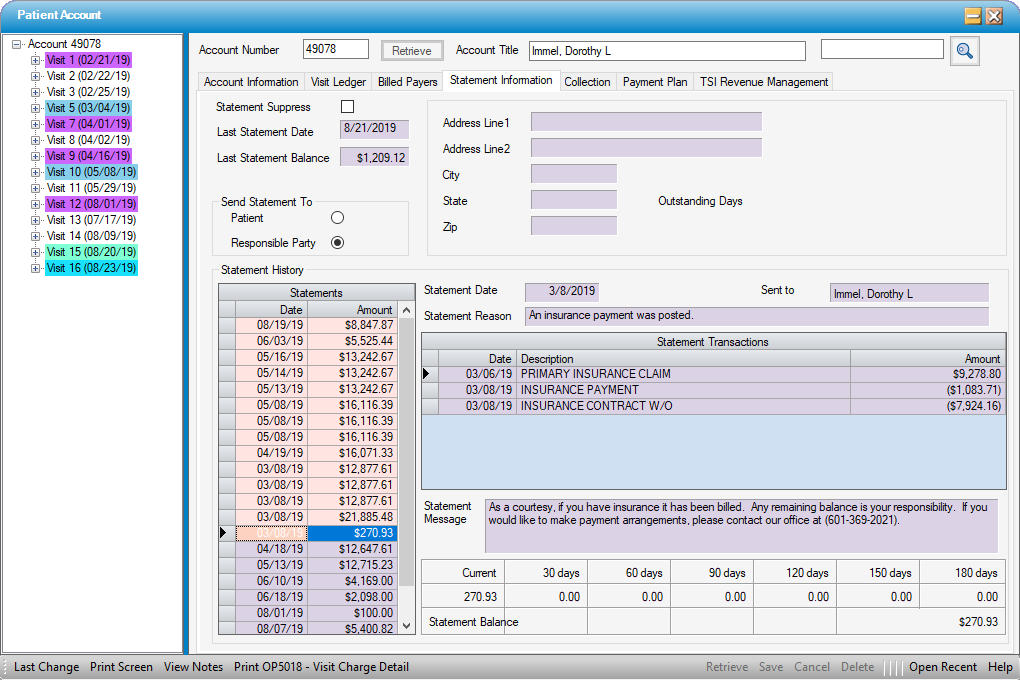Collapse the Account 49078 tree node
Screen dimensions: 1020x680
17,44
